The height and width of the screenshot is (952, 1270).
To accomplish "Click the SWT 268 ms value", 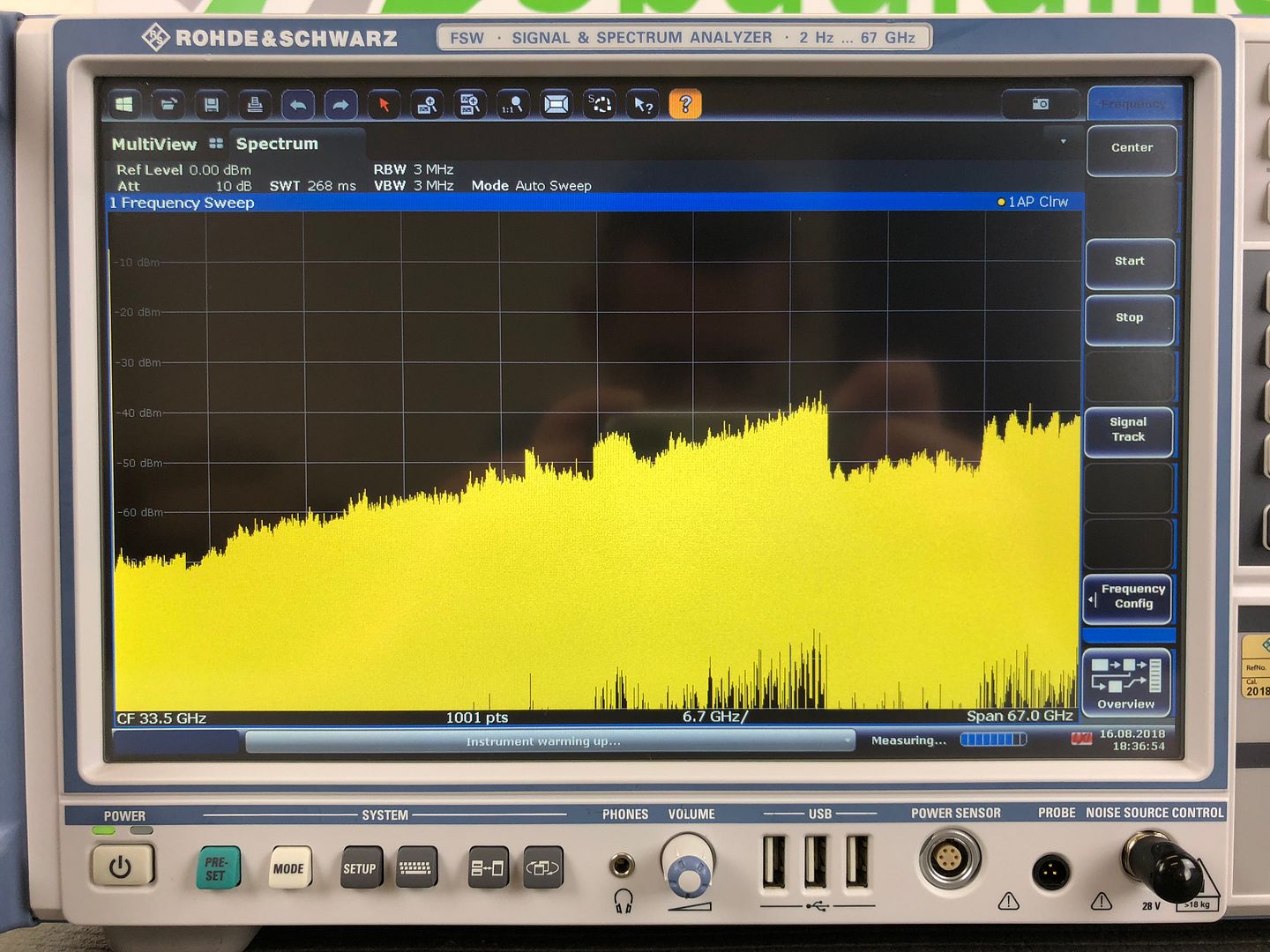I will (313, 186).
